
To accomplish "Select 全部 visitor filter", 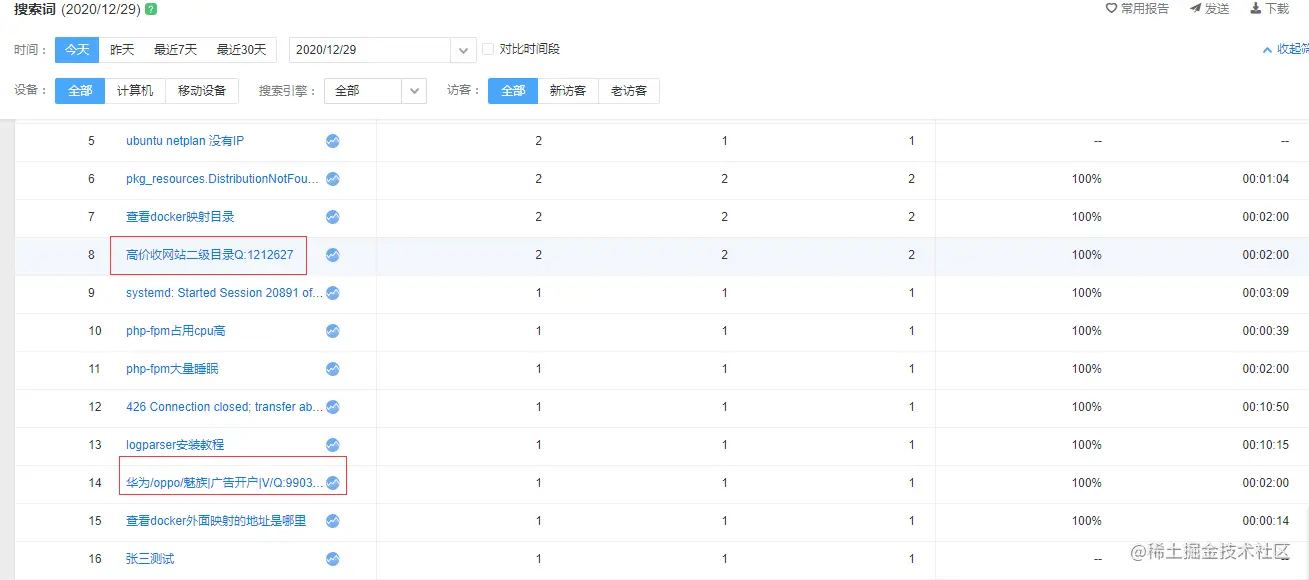I will [513, 91].
